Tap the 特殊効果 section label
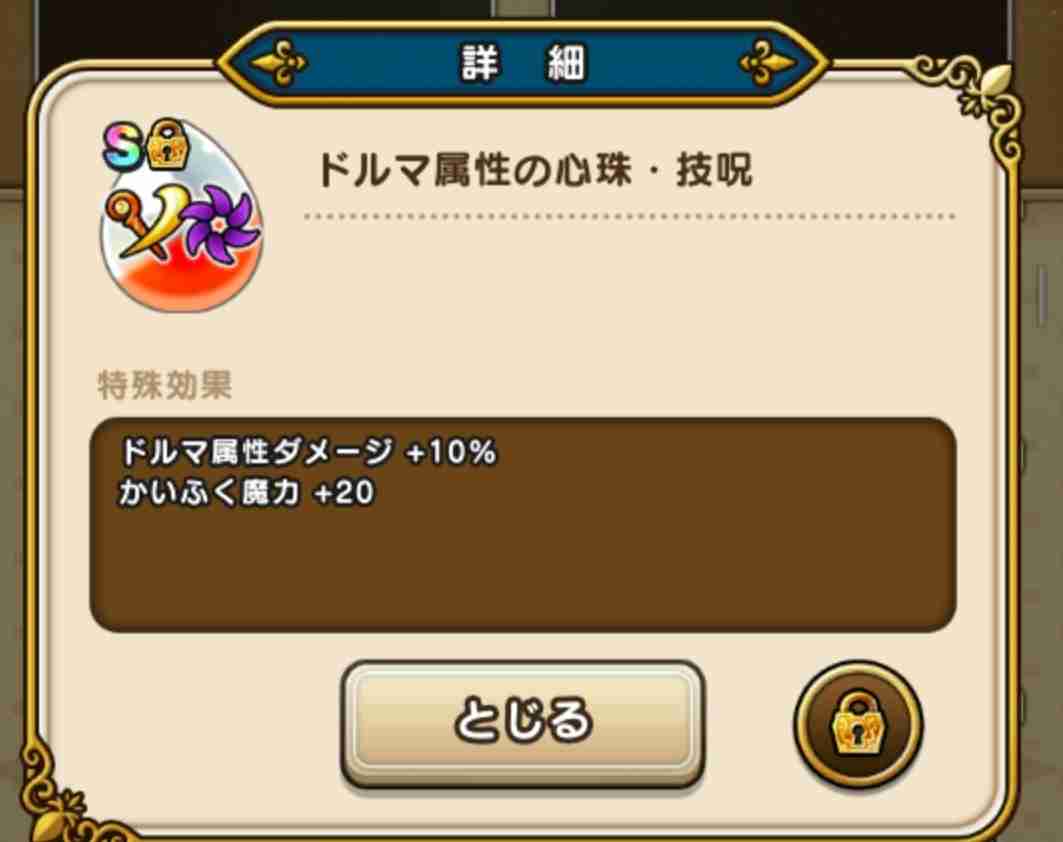This screenshot has height=842, width=1063. click(165, 385)
